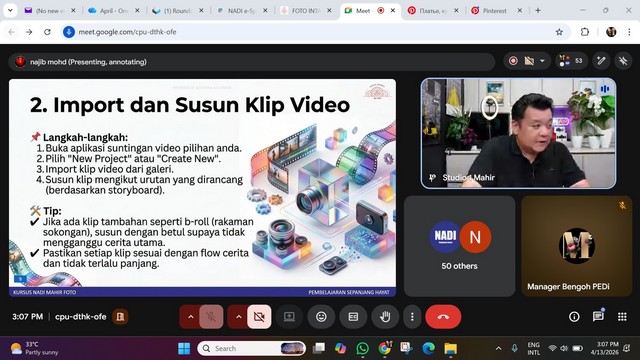The image size is (640, 360).
Task: Open the dropdown arrow next to recording icon
Action: [542, 61]
